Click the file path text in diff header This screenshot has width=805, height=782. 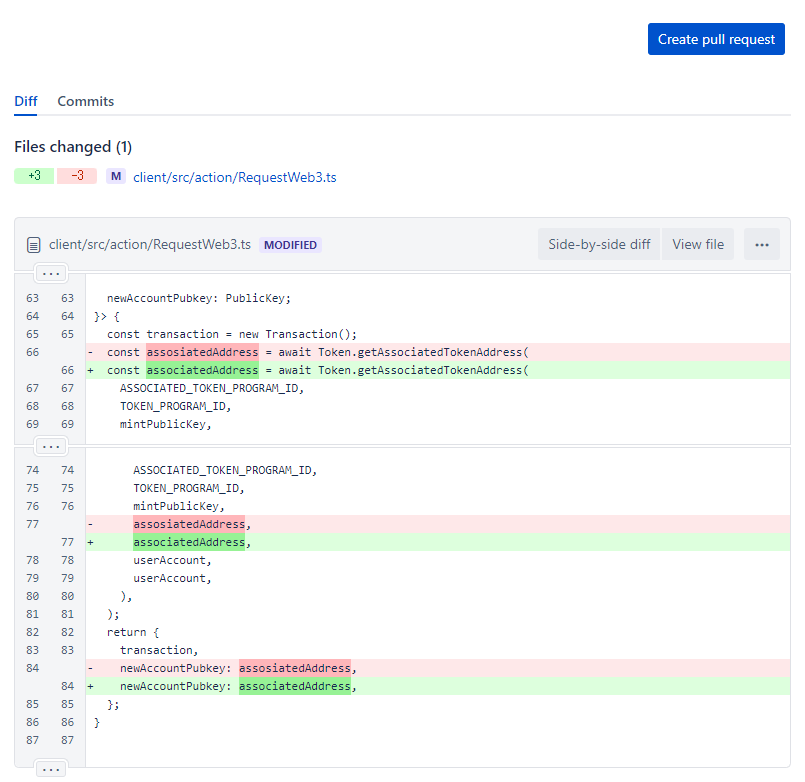150,244
